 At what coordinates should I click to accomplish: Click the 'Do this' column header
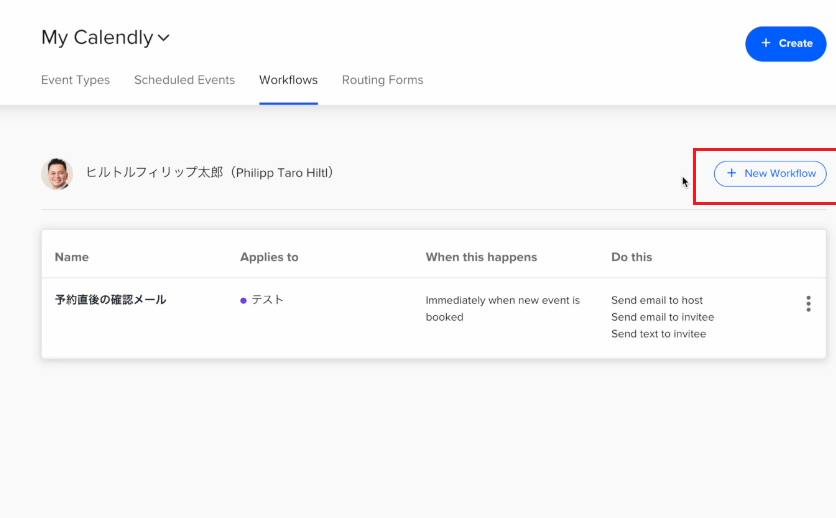pos(631,257)
